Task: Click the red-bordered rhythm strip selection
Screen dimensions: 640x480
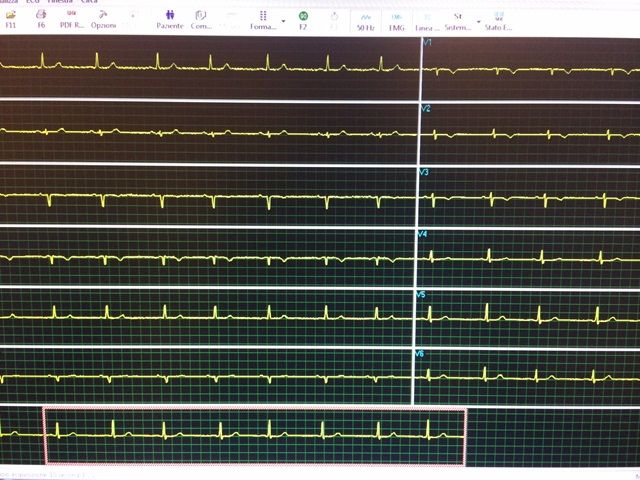Action: point(254,436)
